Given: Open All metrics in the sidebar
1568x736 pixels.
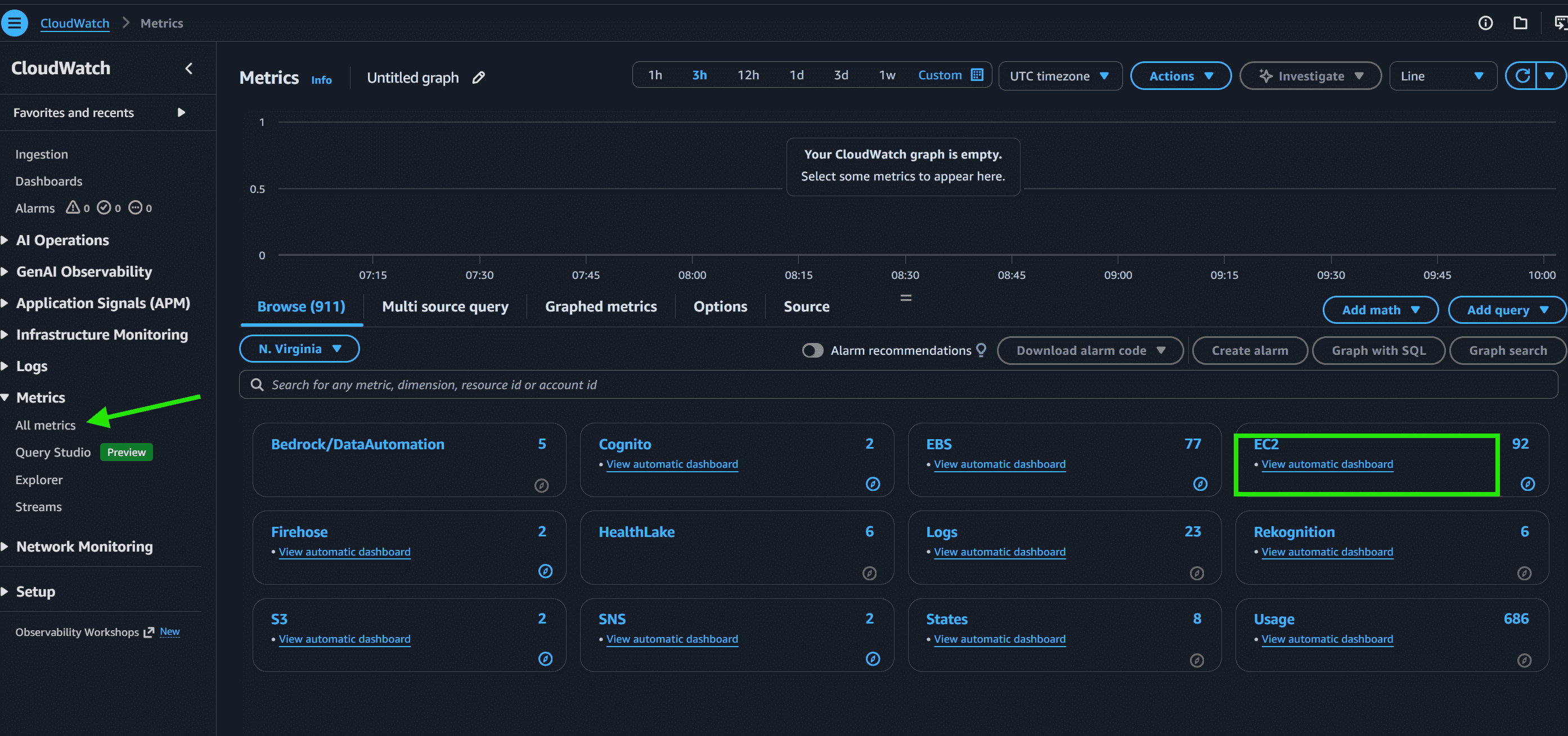Looking at the screenshot, I should 46,425.
